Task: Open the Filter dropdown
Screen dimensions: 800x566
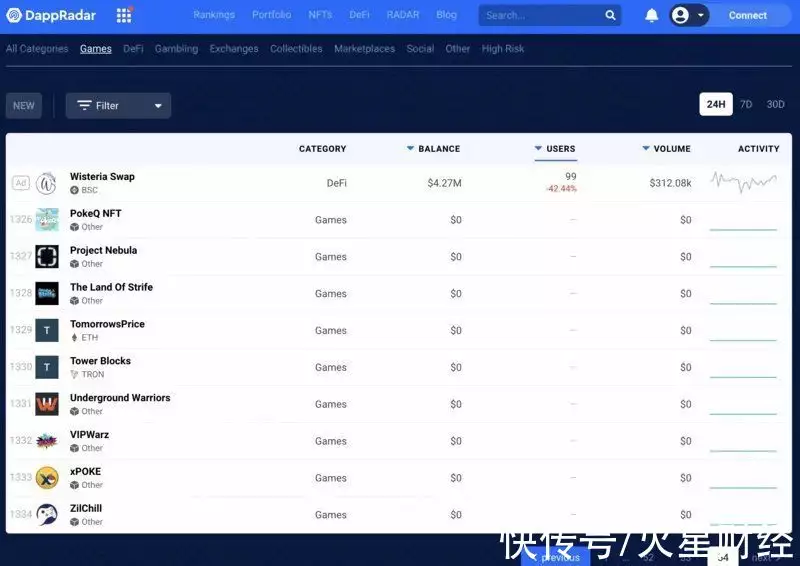Action: click(x=118, y=106)
